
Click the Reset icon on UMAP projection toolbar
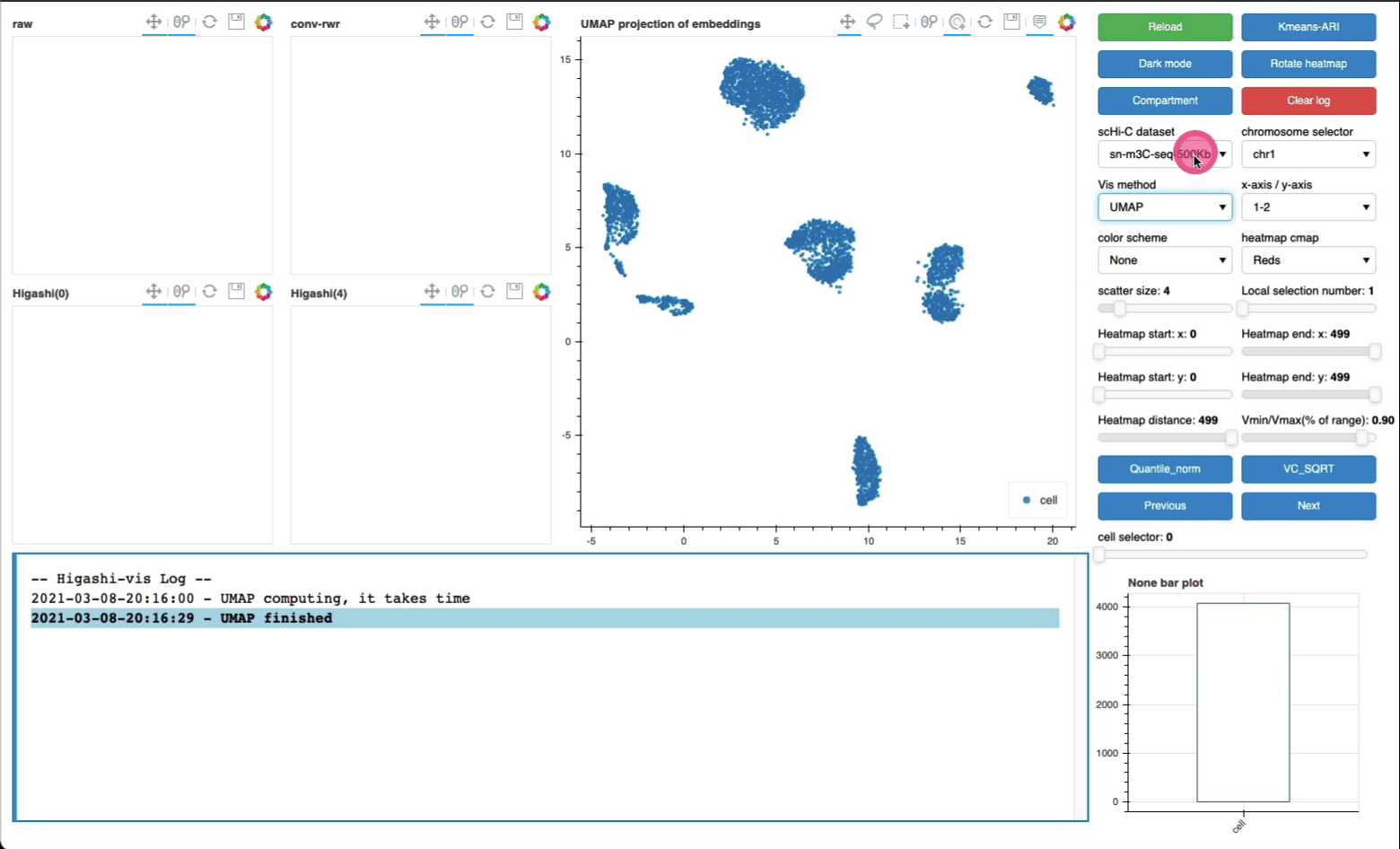(x=984, y=22)
